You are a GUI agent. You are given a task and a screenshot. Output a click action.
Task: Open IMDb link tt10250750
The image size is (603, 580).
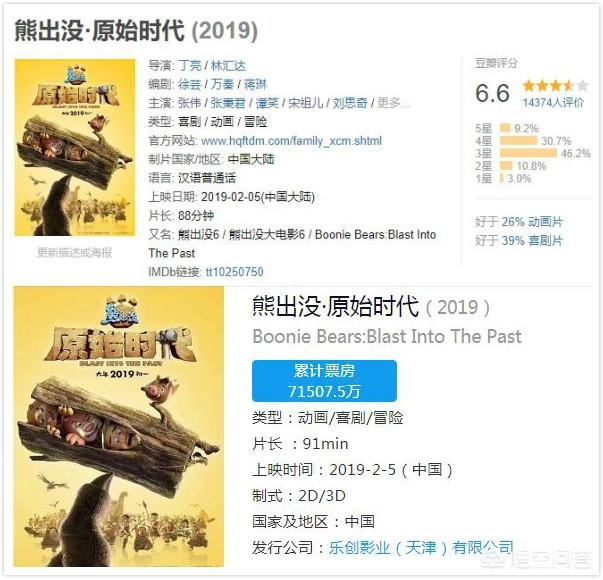[x=235, y=272]
